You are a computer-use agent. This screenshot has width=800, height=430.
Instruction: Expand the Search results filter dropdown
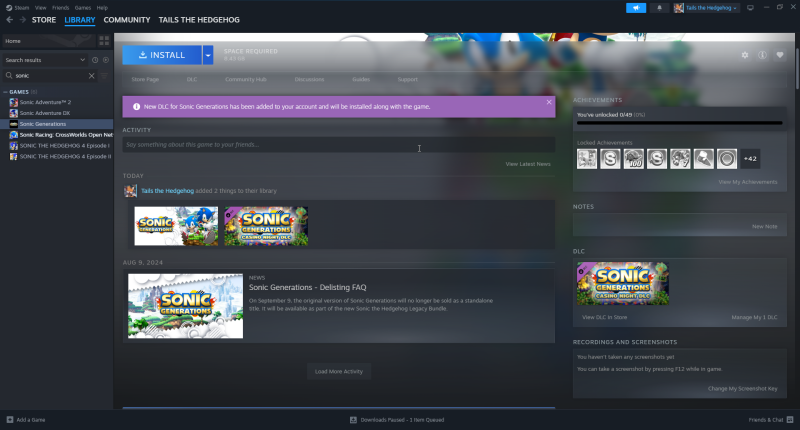pos(45,60)
